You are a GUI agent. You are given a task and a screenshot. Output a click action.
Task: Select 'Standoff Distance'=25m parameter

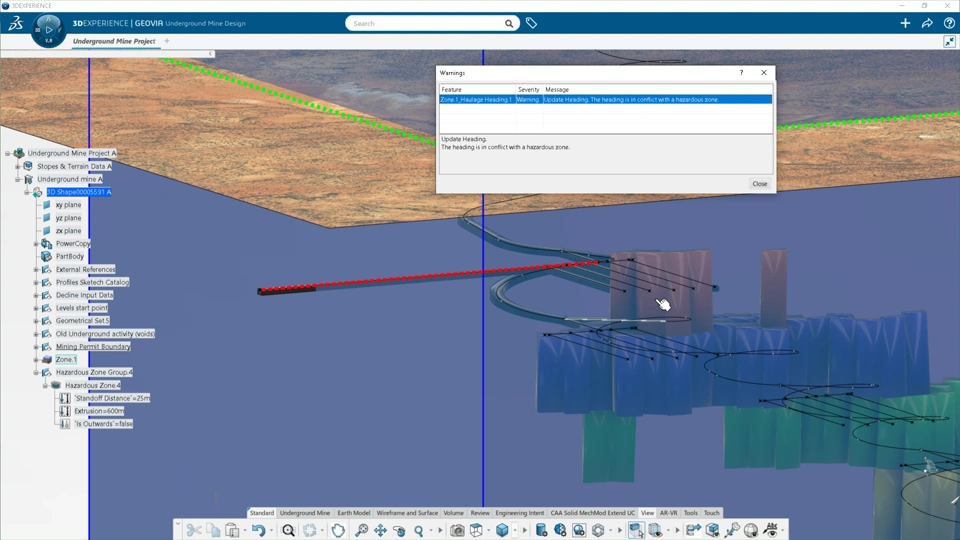pyautogui.click(x=112, y=398)
